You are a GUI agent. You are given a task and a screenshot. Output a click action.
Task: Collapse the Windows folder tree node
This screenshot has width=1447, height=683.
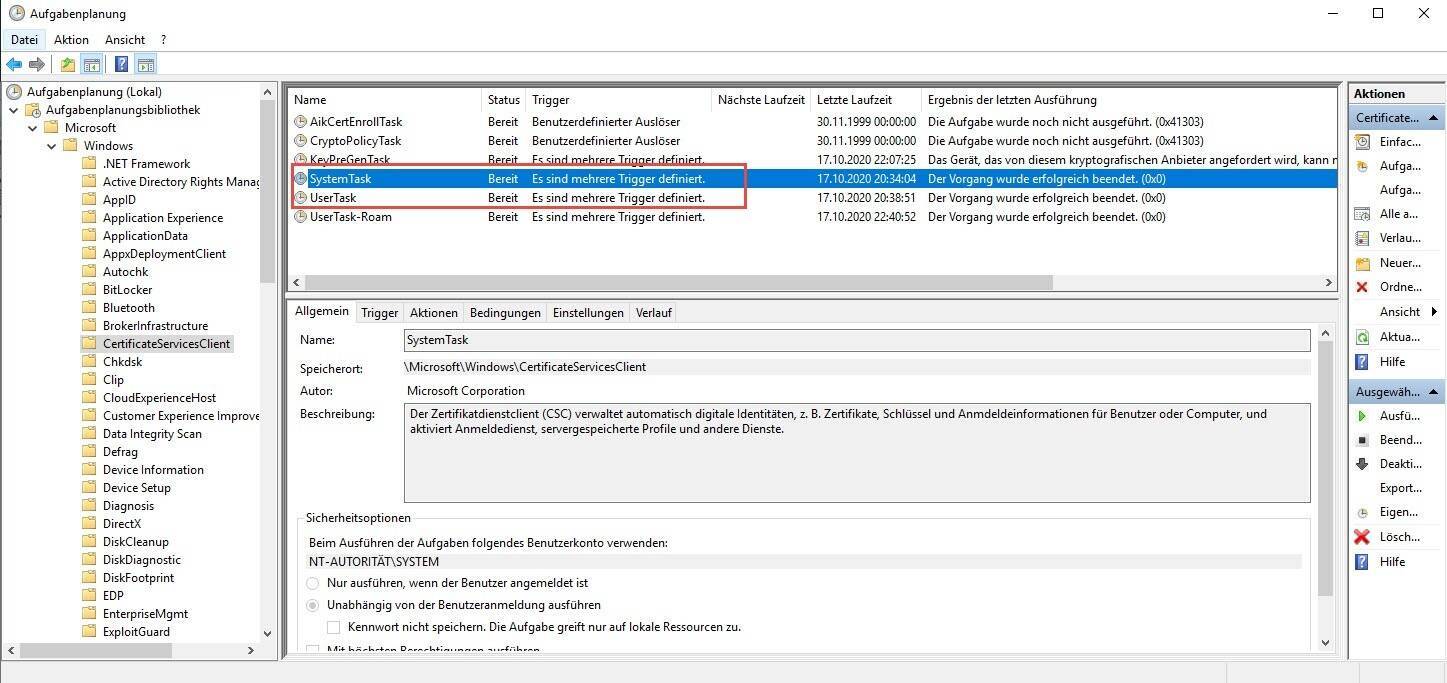(50, 146)
